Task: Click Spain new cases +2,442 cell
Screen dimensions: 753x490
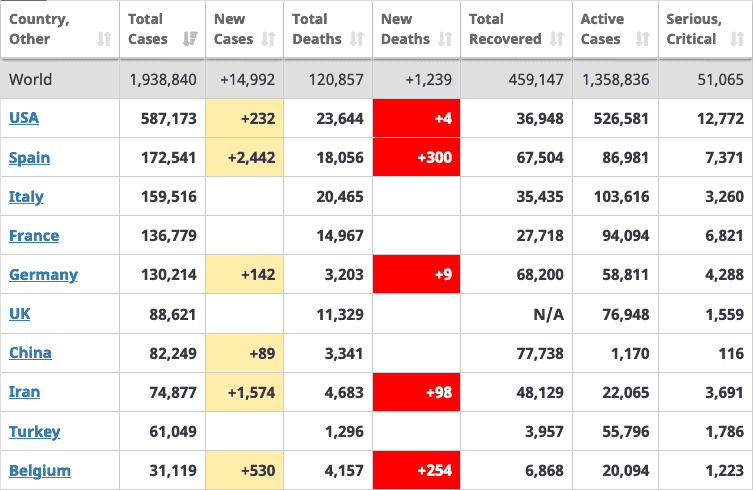Action: coord(245,158)
